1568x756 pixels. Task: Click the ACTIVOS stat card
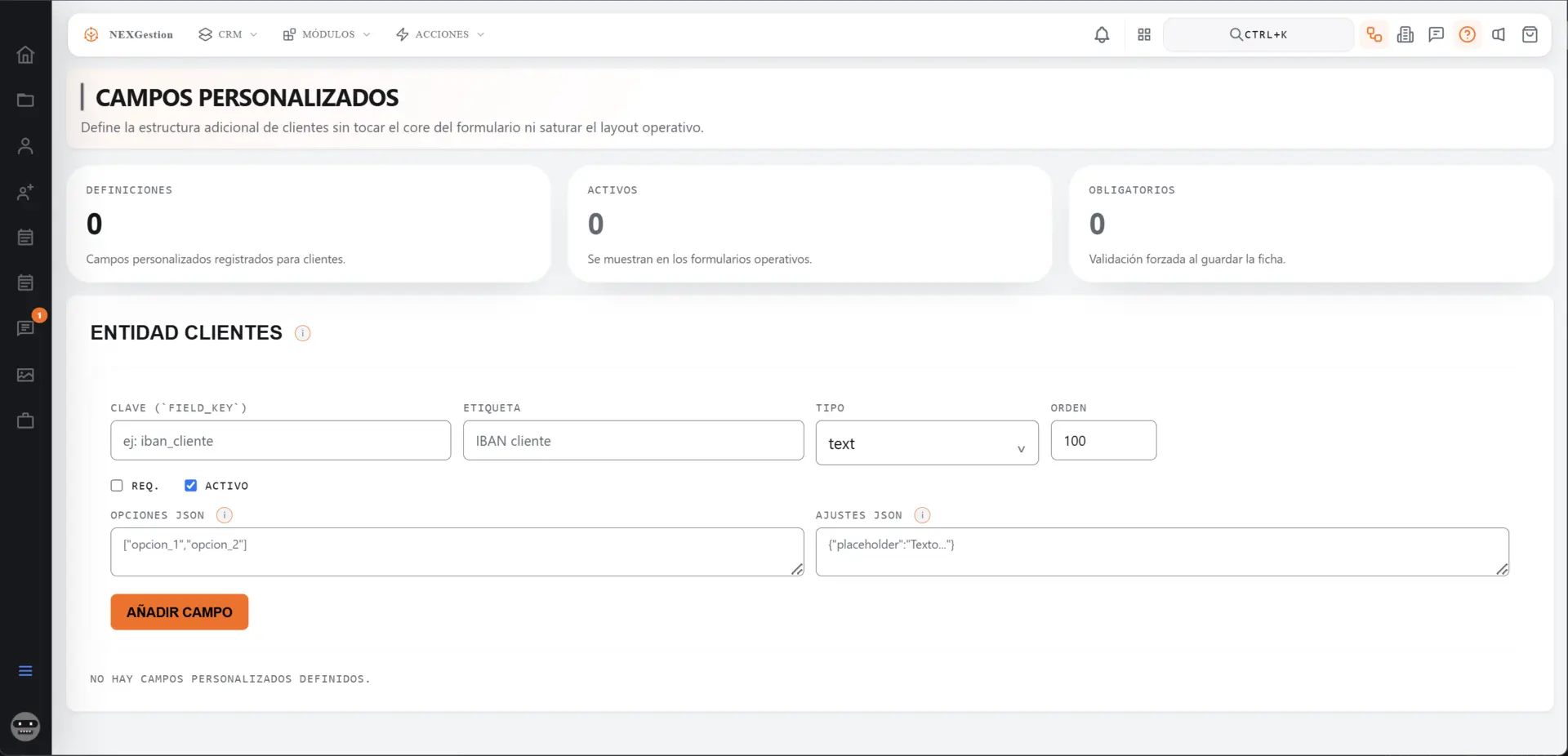810,225
